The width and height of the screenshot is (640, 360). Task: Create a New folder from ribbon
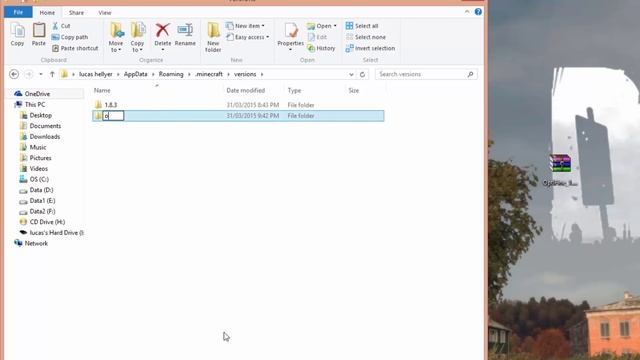tap(213, 38)
